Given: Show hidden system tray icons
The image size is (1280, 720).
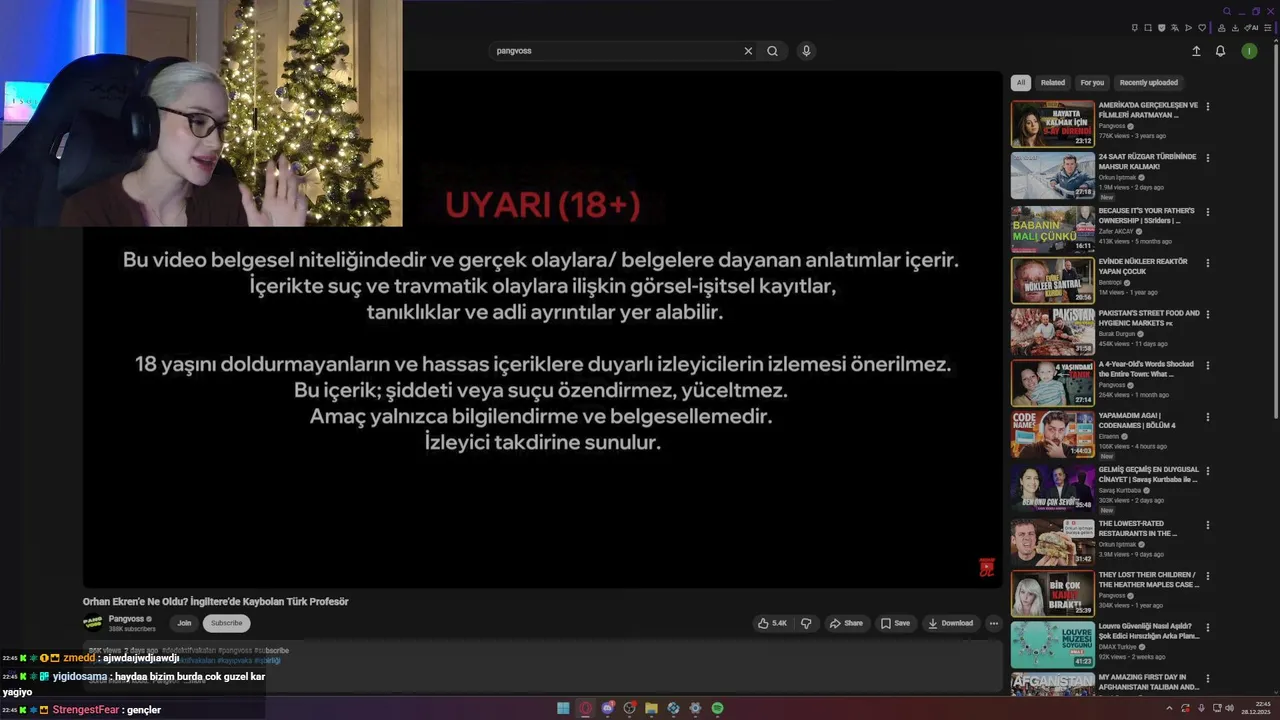Looking at the screenshot, I should click(x=1169, y=708).
